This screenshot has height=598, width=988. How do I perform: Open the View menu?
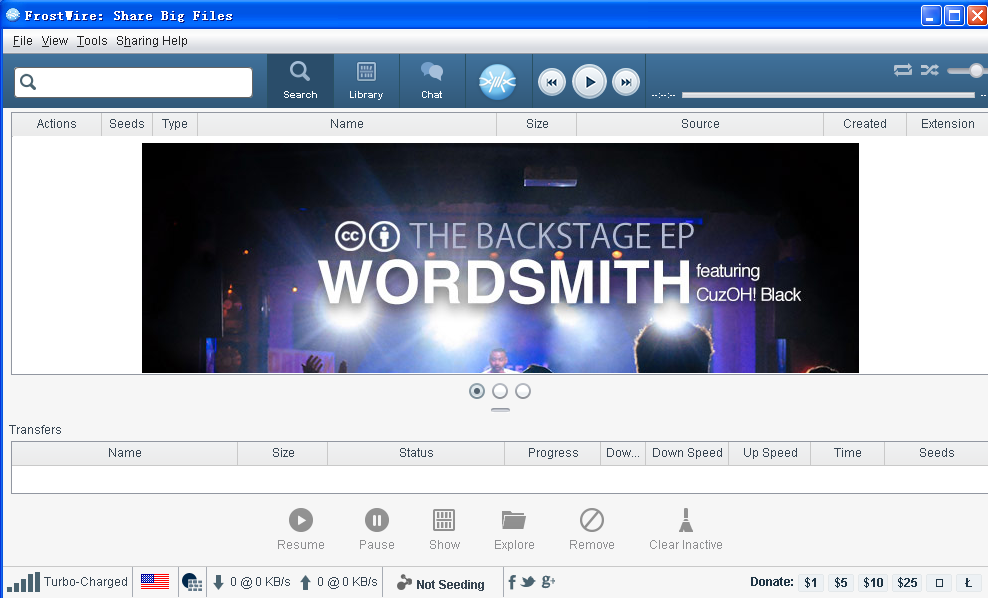[55, 41]
